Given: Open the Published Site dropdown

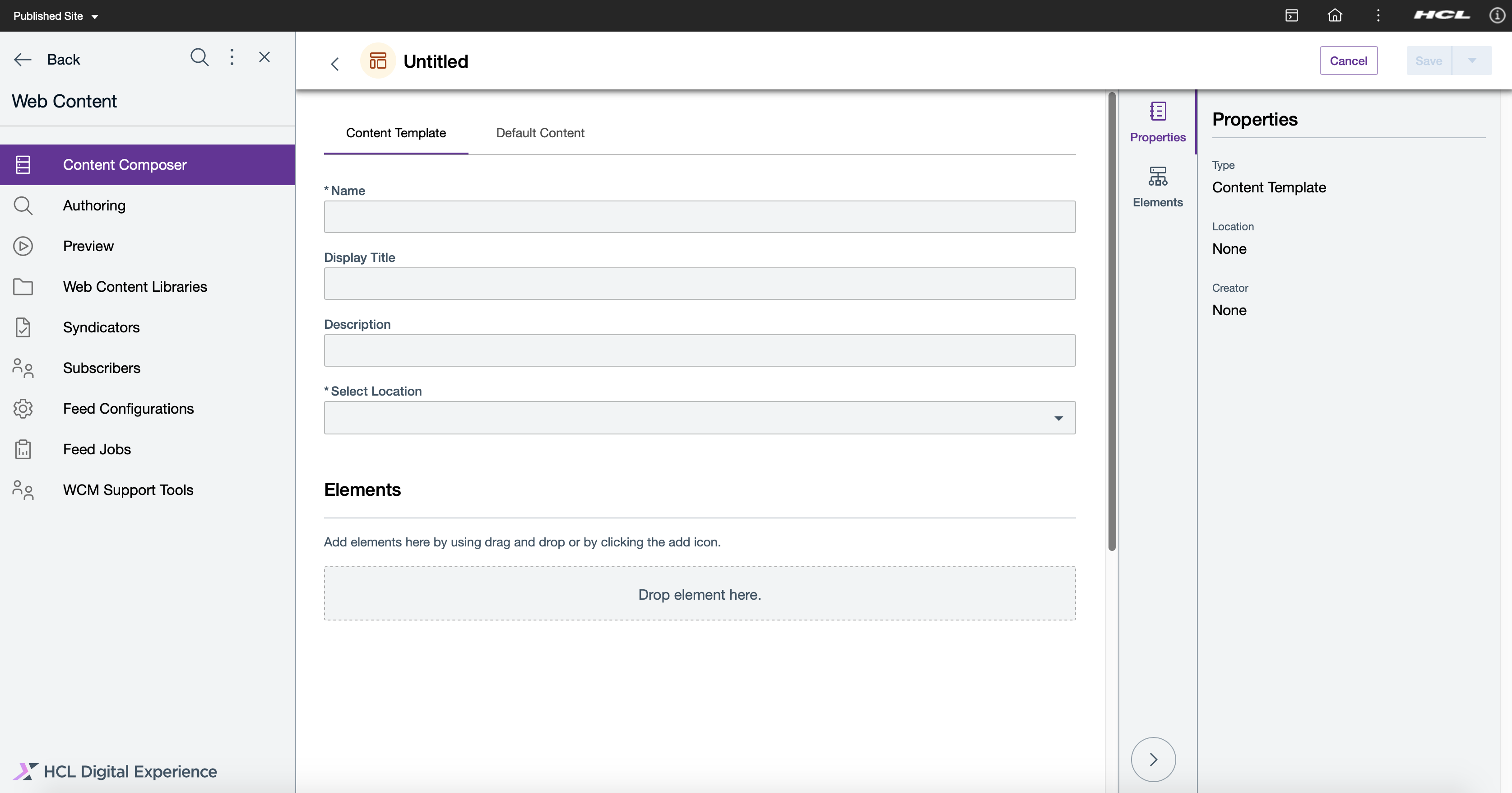Looking at the screenshot, I should click(x=55, y=16).
